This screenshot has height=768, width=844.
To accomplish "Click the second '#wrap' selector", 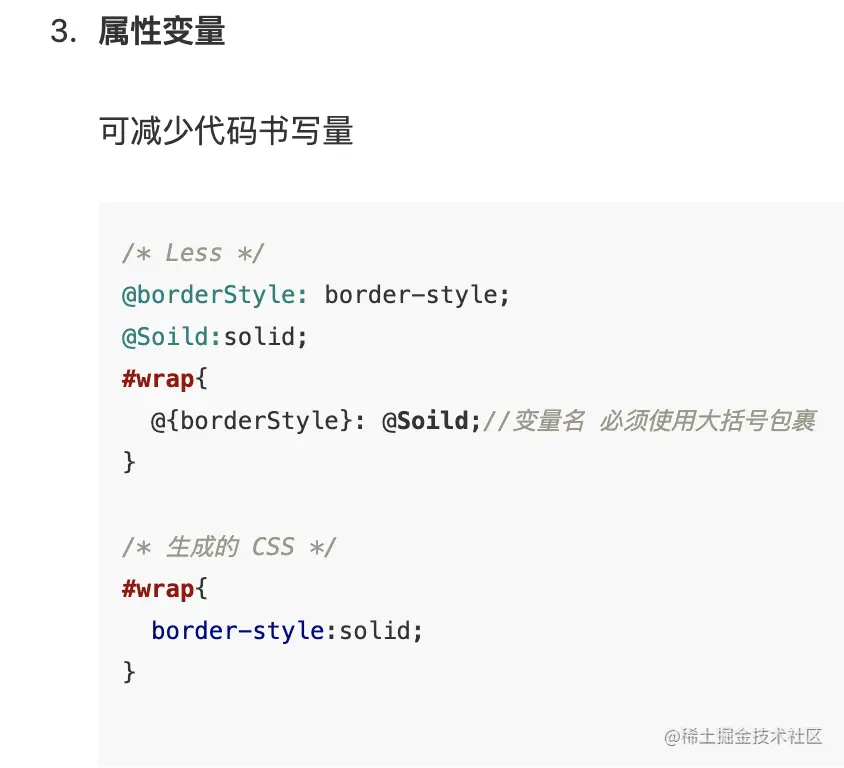I will click(158, 589).
